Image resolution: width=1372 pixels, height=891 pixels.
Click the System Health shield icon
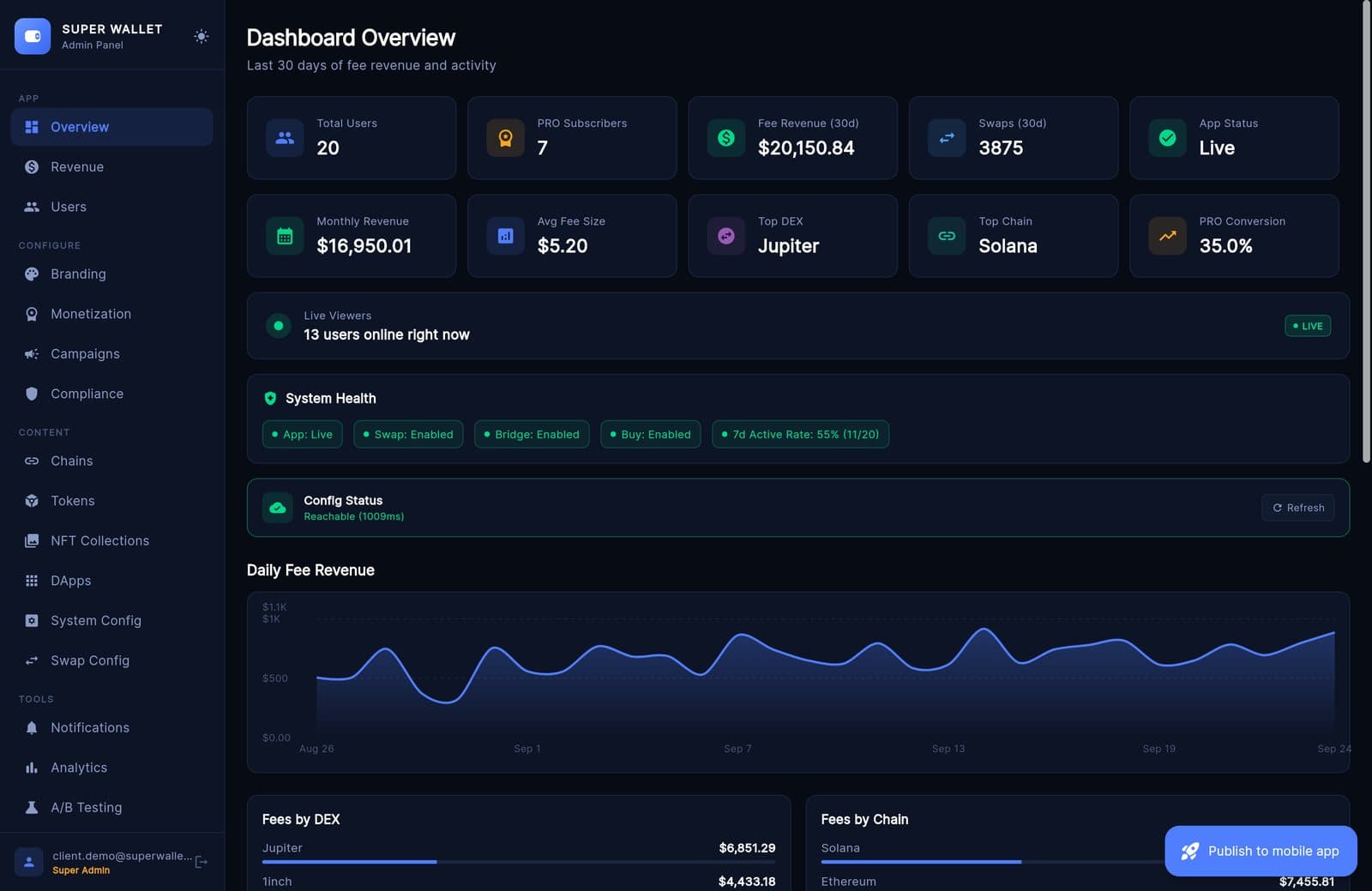[x=270, y=398]
